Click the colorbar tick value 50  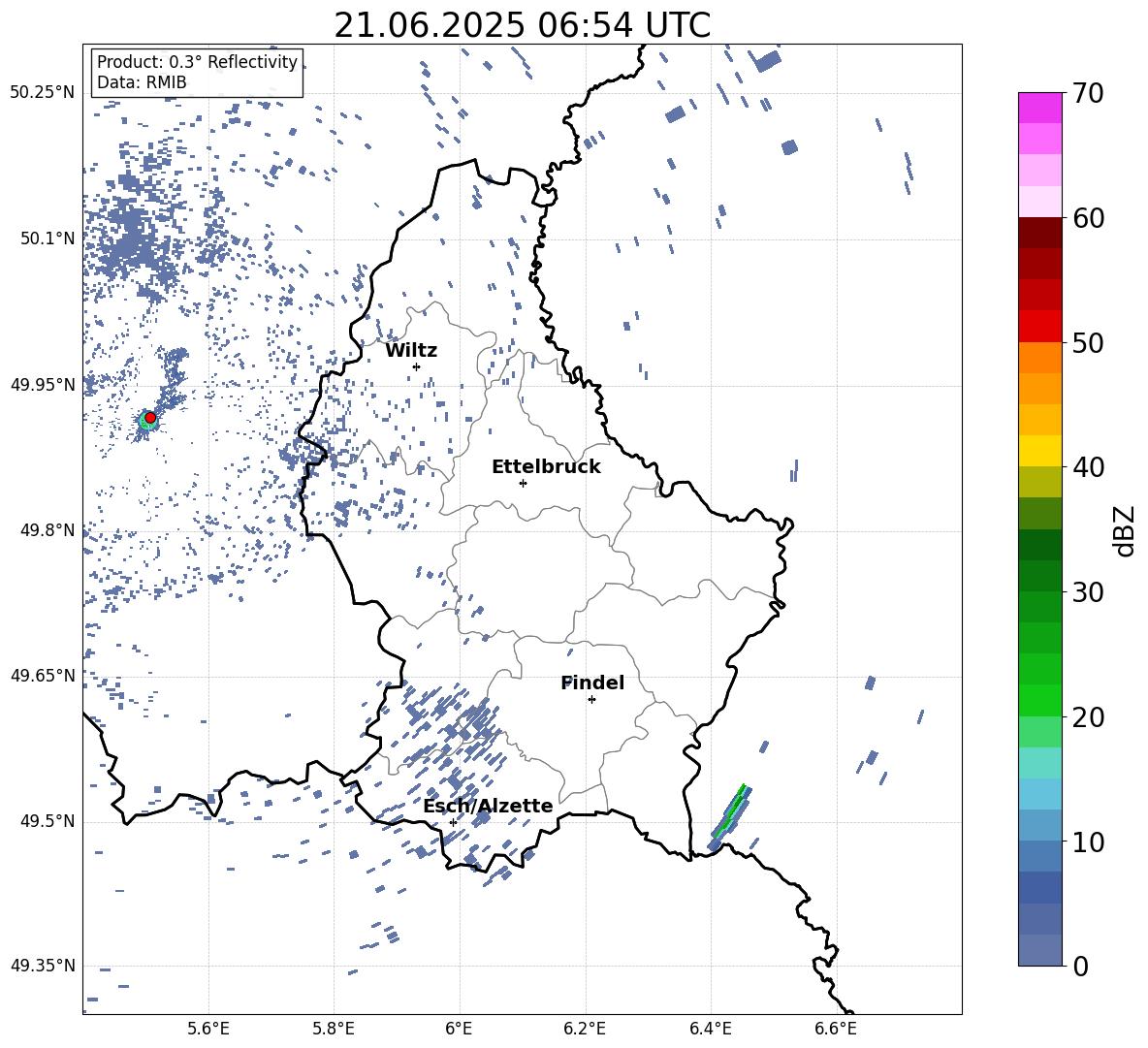pyautogui.click(x=1088, y=342)
